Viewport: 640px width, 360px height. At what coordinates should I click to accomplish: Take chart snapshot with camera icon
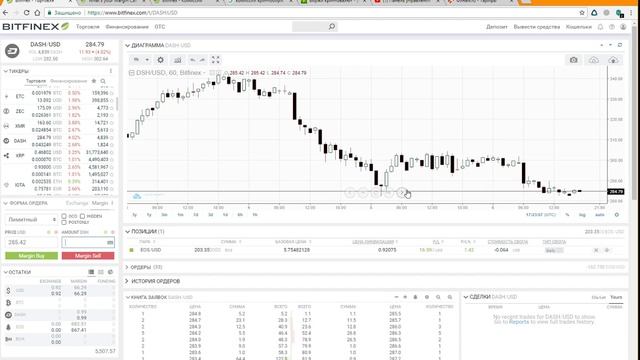(573, 60)
